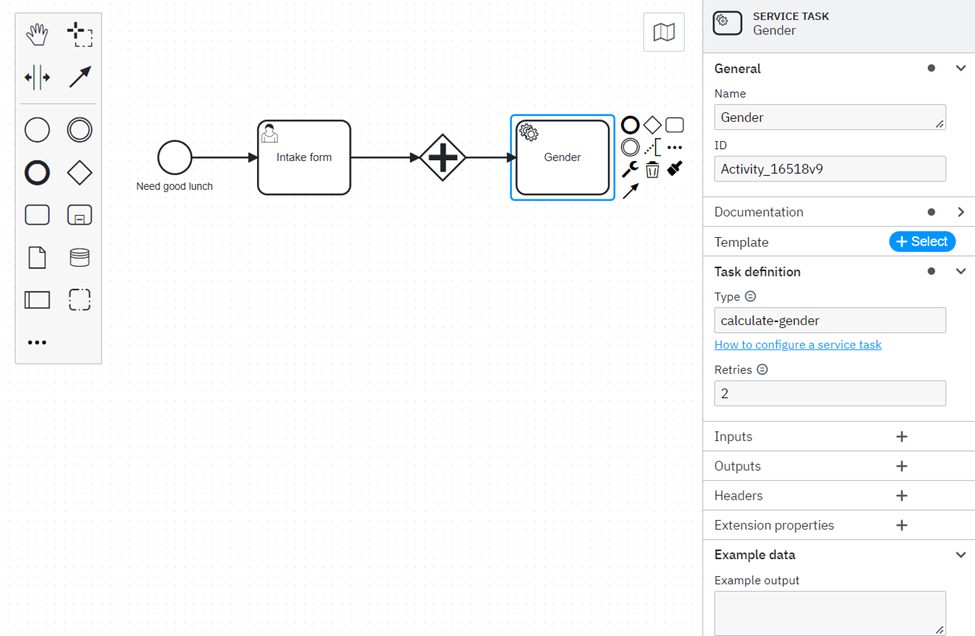Toggle the minimap icon
975x636 pixels.
[664, 32]
